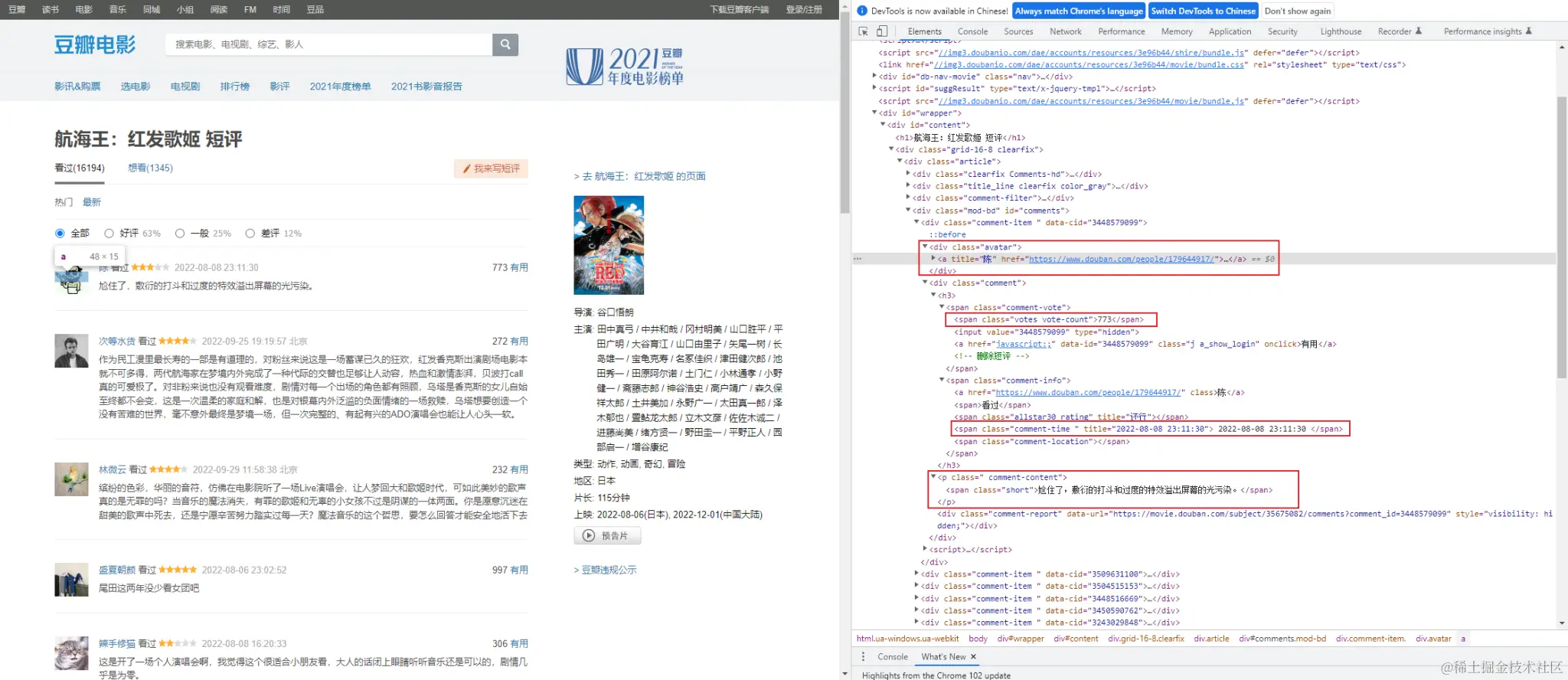1568x680 pixels.
Task: Collapse the span class="comment-vote" node
Action: click(x=942, y=307)
